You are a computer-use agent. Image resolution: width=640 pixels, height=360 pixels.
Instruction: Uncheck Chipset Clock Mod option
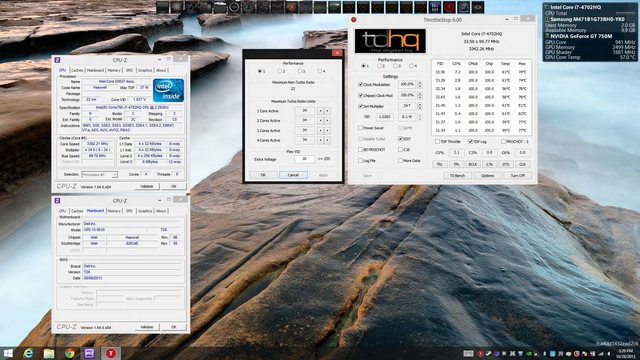pos(360,96)
